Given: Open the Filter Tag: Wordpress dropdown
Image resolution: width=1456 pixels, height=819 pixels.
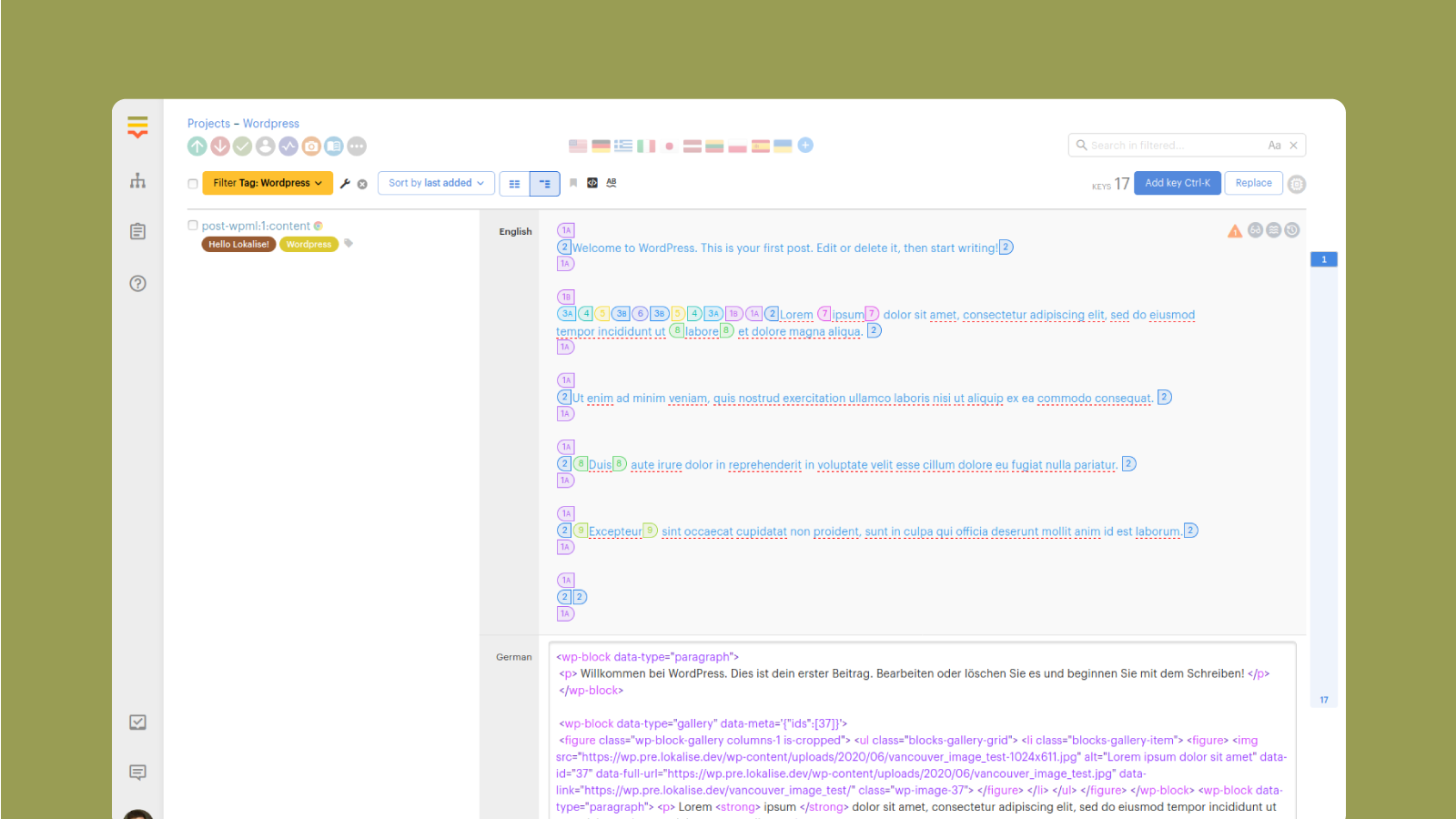Looking at the screenshot, I should point(268,183).
